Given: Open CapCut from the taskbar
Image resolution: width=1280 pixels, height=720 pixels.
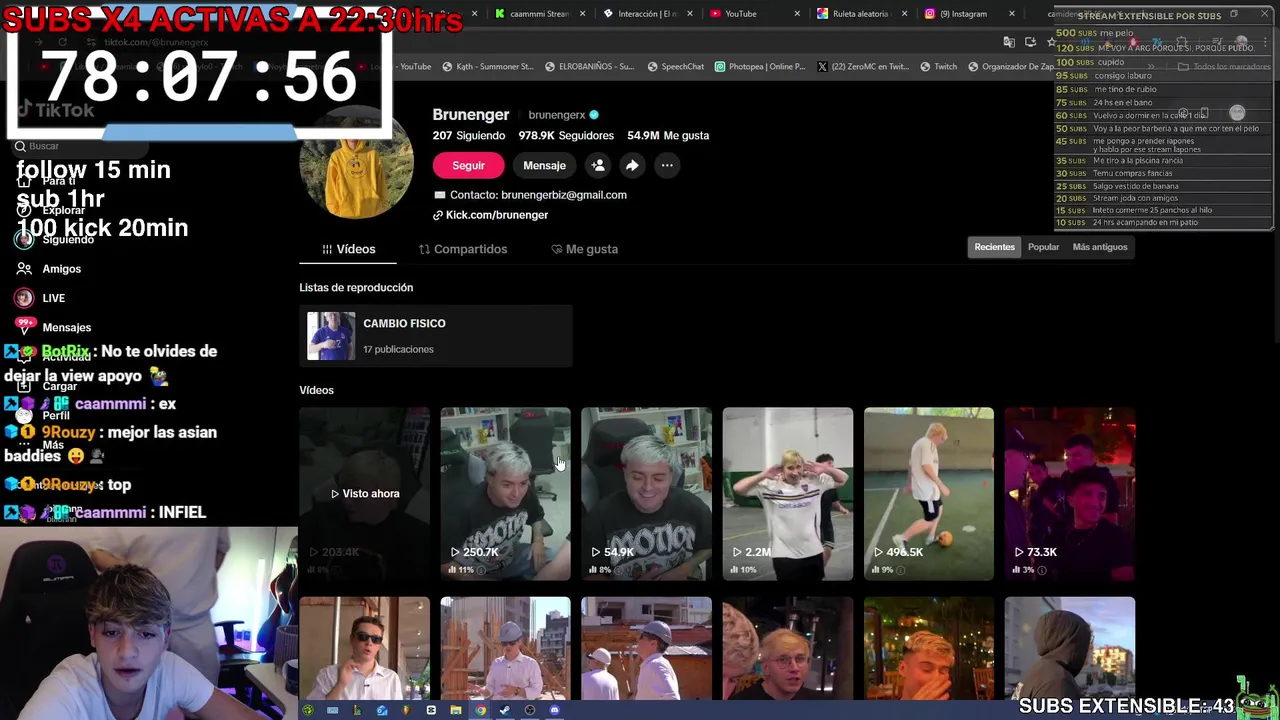Looking at the screenshot, I should point(431,710).
